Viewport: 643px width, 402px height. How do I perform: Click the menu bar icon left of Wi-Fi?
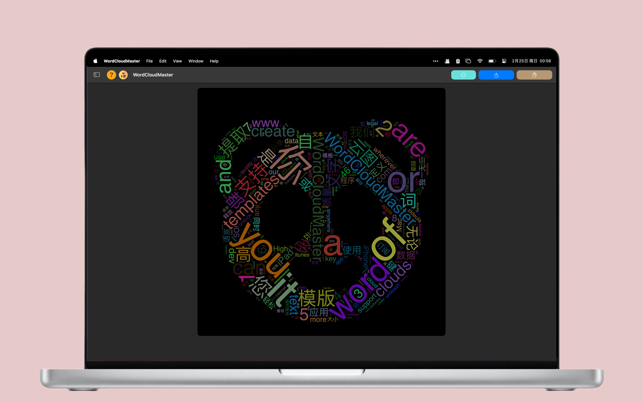(468, 61)
